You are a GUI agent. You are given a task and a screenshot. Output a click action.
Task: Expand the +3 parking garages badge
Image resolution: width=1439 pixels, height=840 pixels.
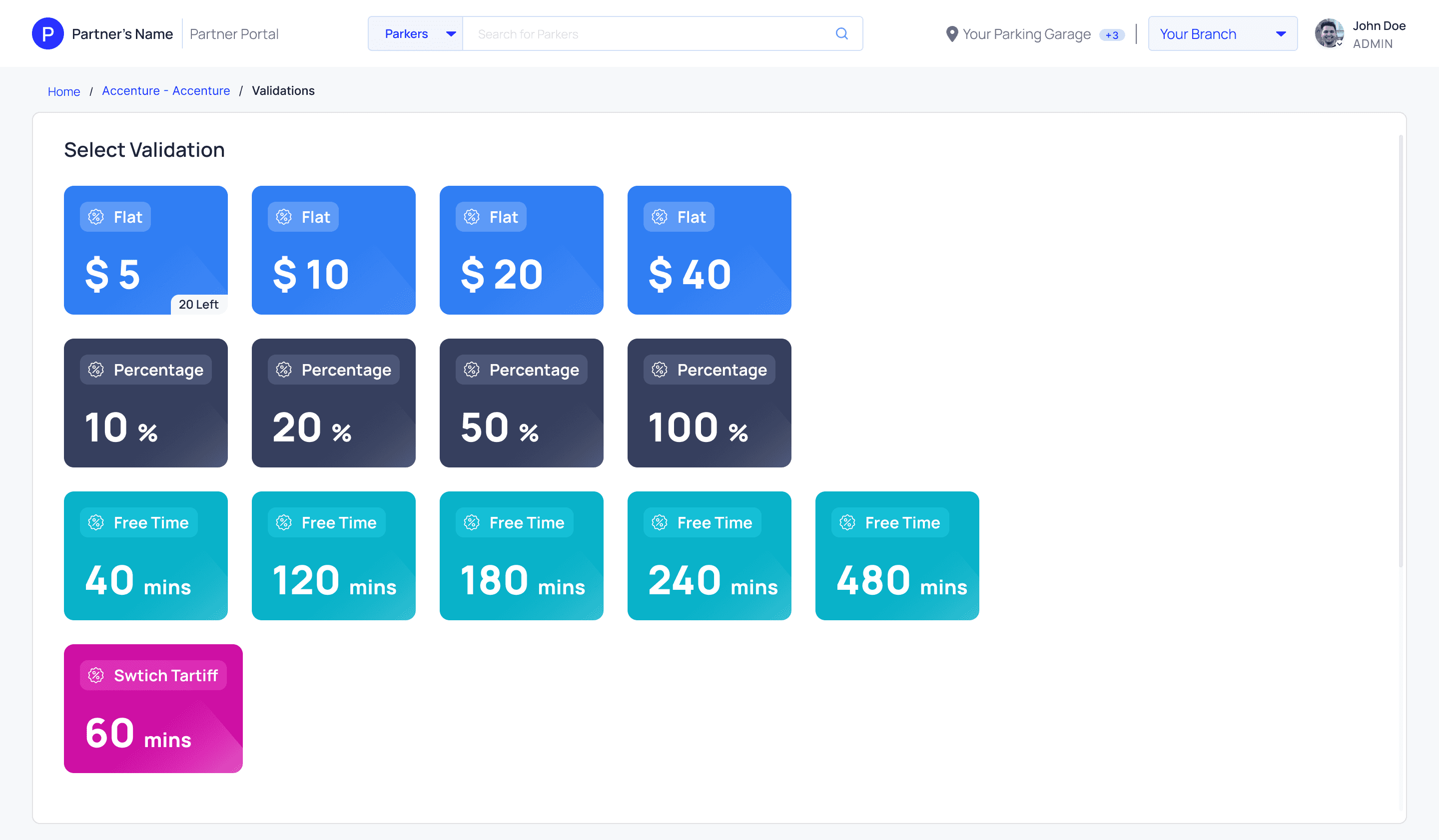1111,35
